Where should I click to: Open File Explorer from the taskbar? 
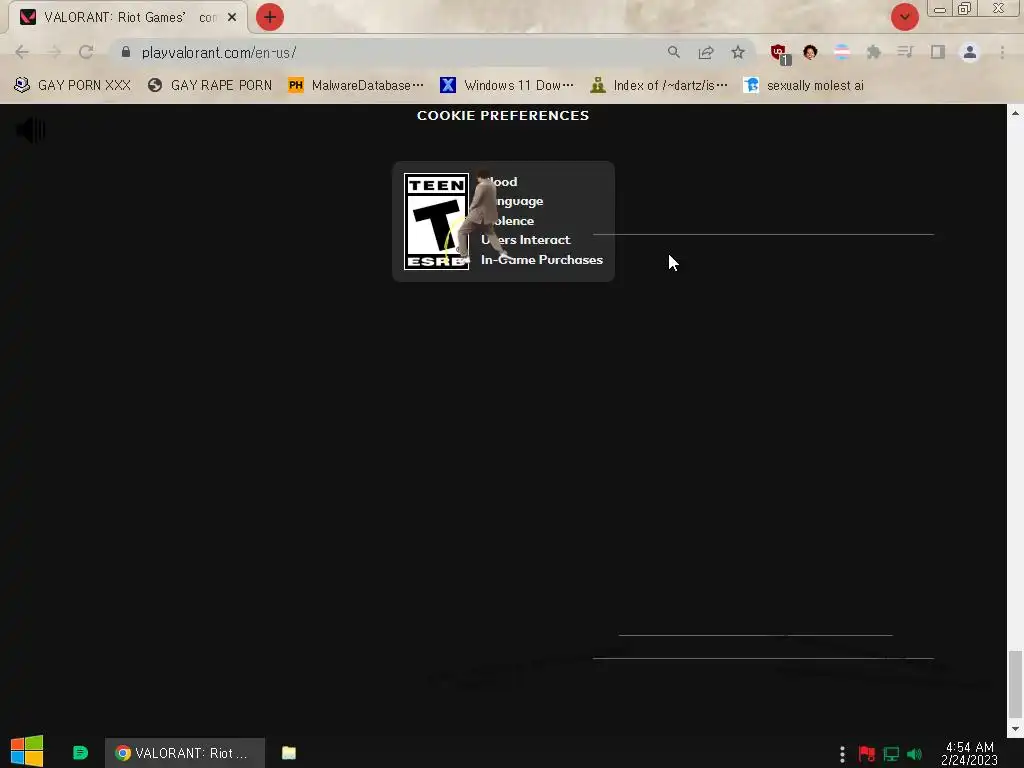[289, 753]
